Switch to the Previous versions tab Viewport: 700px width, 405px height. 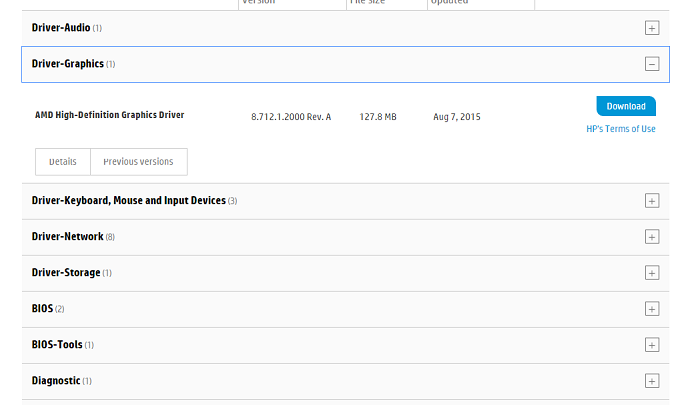(x=138, y=162)
